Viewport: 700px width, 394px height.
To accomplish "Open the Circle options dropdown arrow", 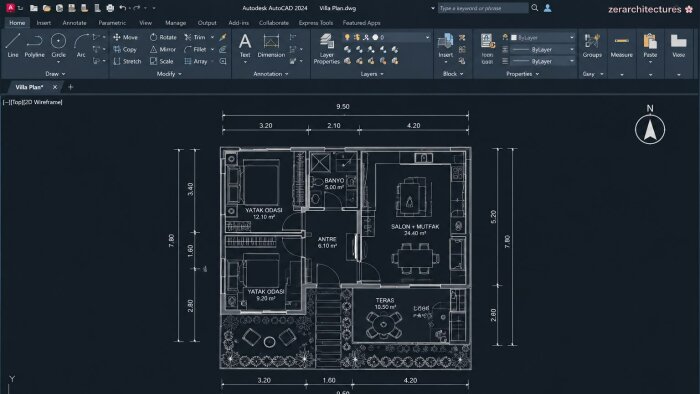I will pyautogui.click(x=58, y=62).
